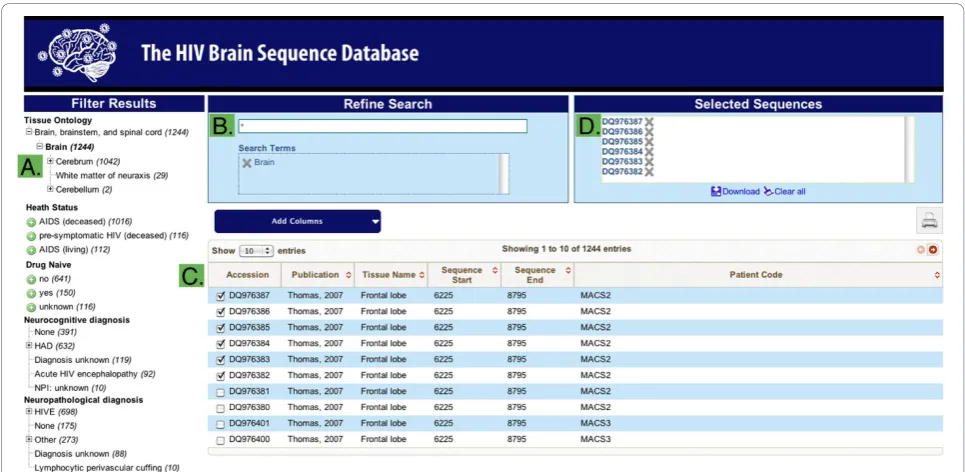
Task: Select Diagnosis unknown (88) filter
Action: point(81,454)
